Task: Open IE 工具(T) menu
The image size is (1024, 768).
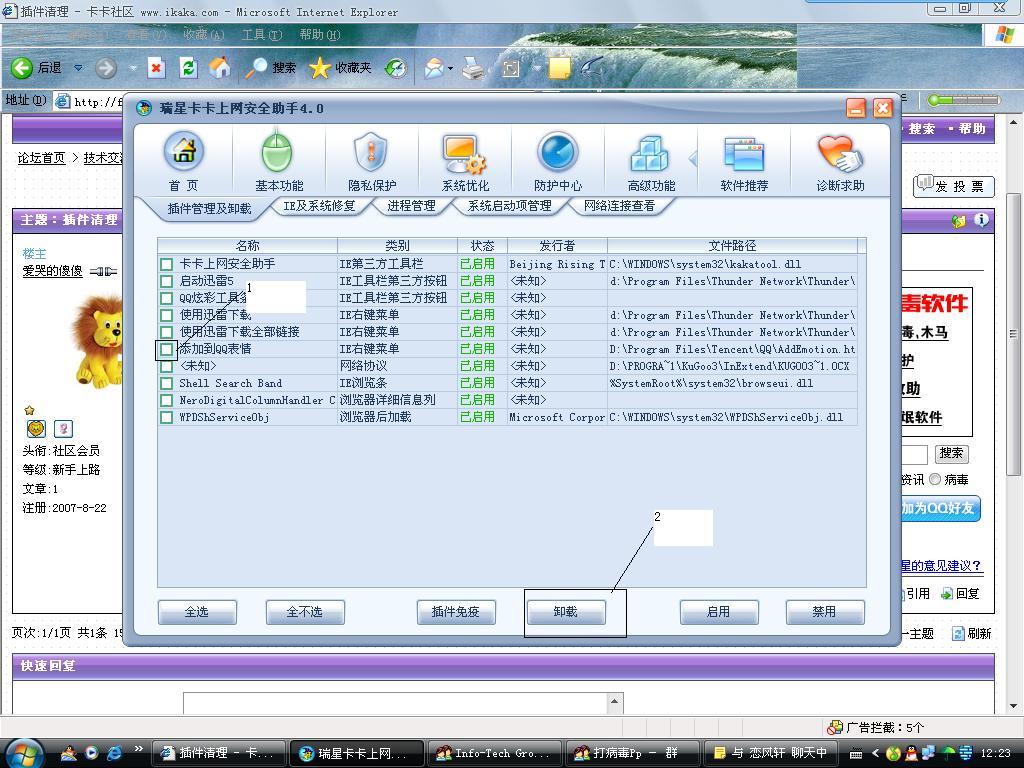Action: click(x=262, y=35)
